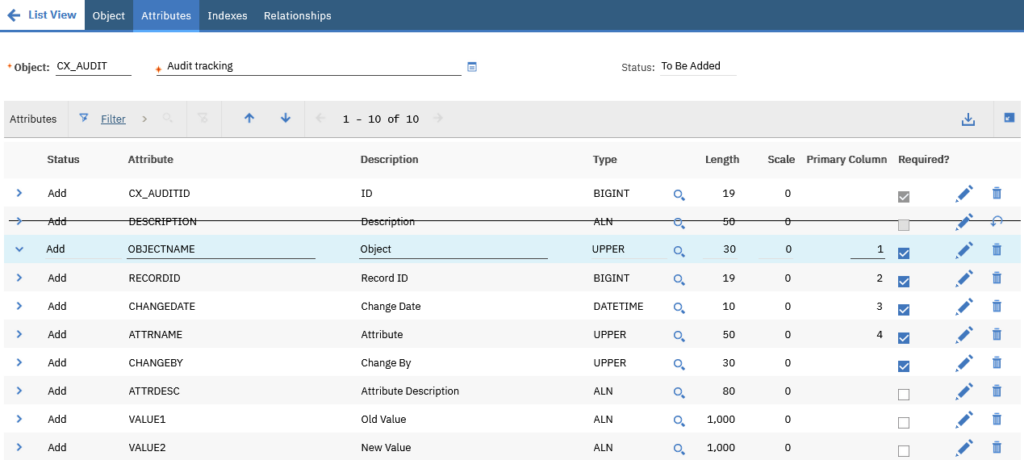
Task: Check Required for the ATTRDESC attribute
Action: pyautogui.click(x=904, y=394)
